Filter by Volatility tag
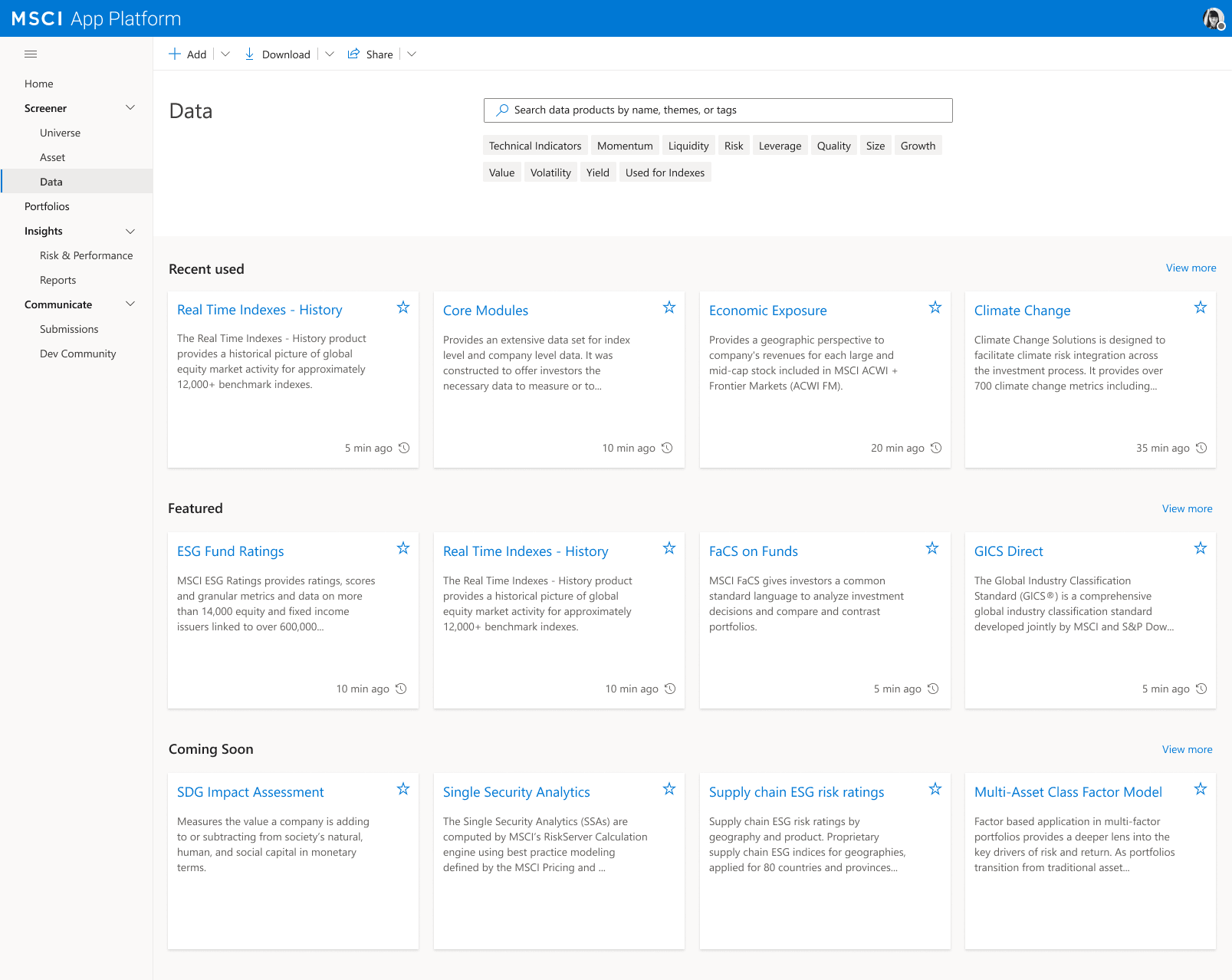 pos(550,173)
